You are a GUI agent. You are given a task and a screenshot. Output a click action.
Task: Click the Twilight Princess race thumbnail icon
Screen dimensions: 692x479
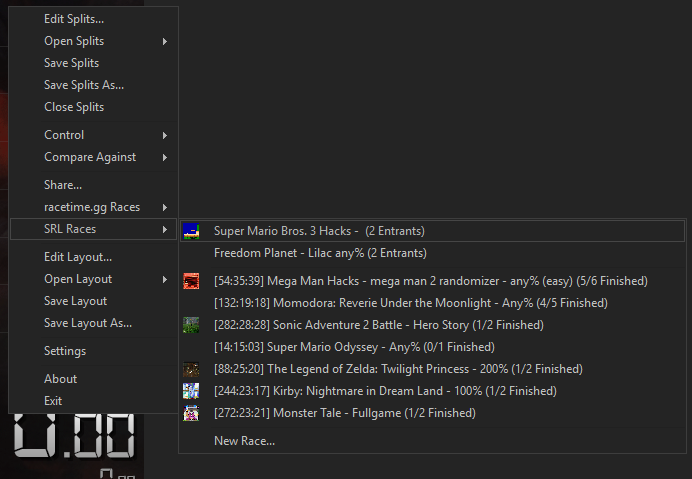[191, 369]
